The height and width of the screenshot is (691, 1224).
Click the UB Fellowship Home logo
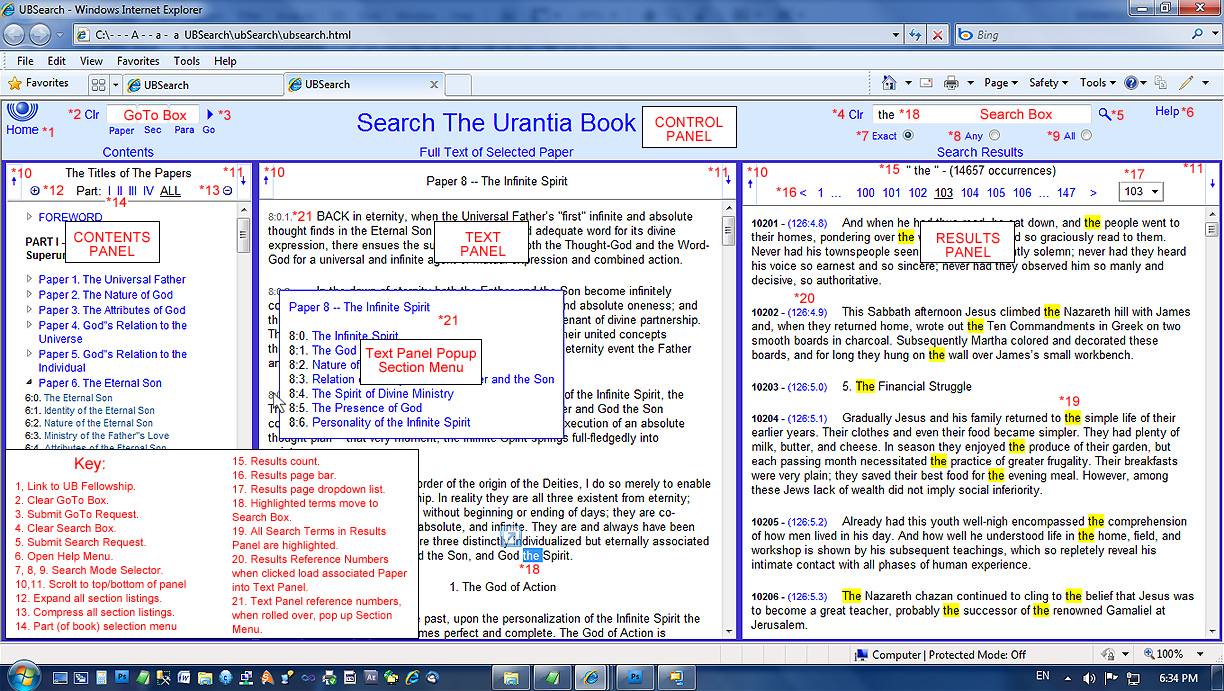tap(21, 111)
